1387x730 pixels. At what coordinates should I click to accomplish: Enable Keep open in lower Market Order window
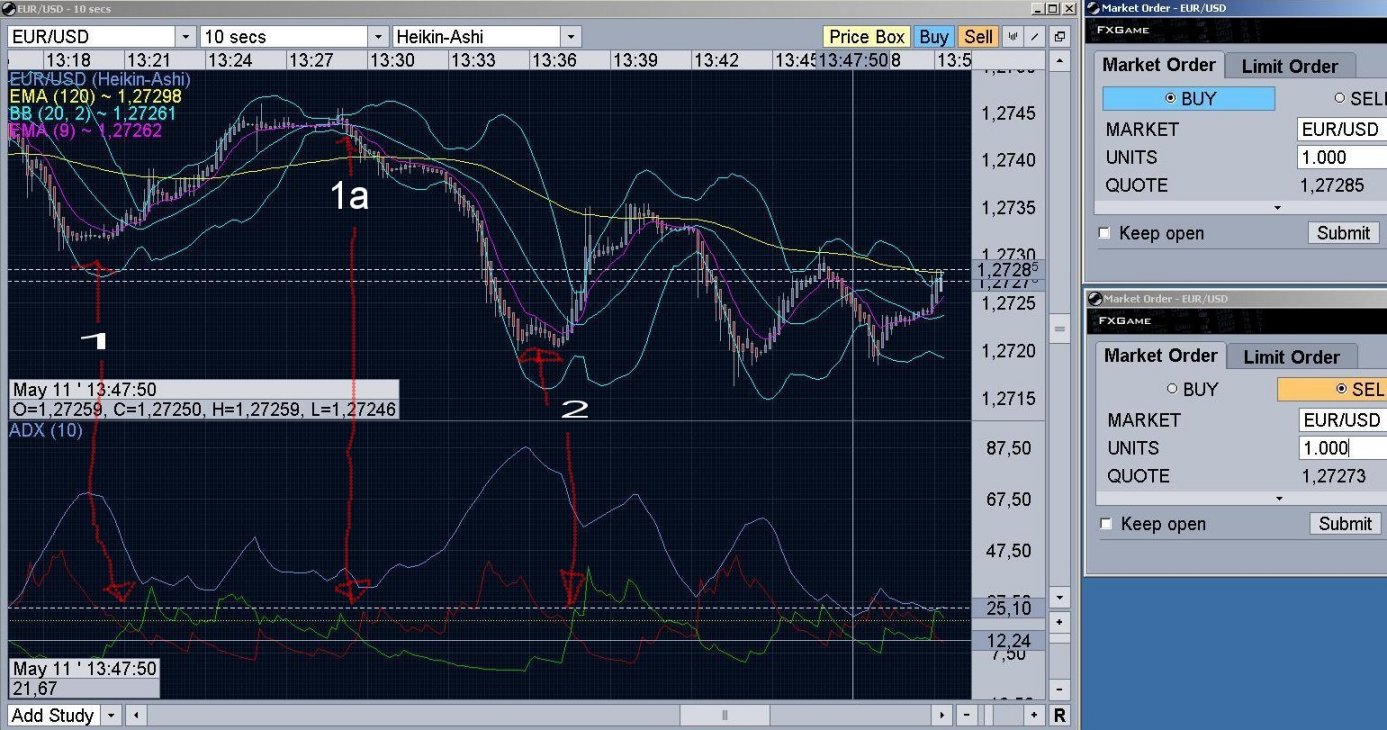pos(1105,524)
